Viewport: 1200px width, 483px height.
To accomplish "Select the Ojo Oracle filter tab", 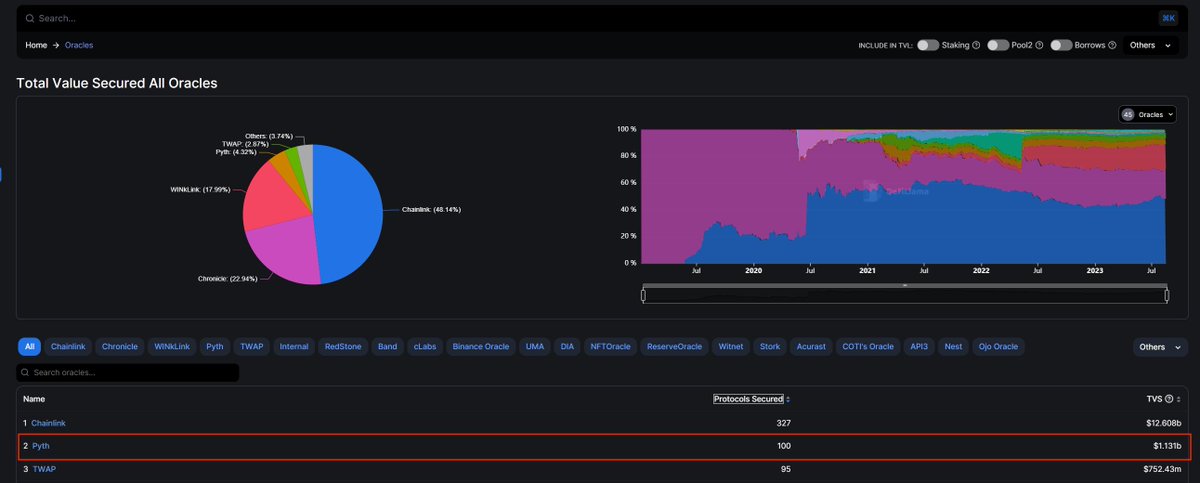I will (998, 347).
